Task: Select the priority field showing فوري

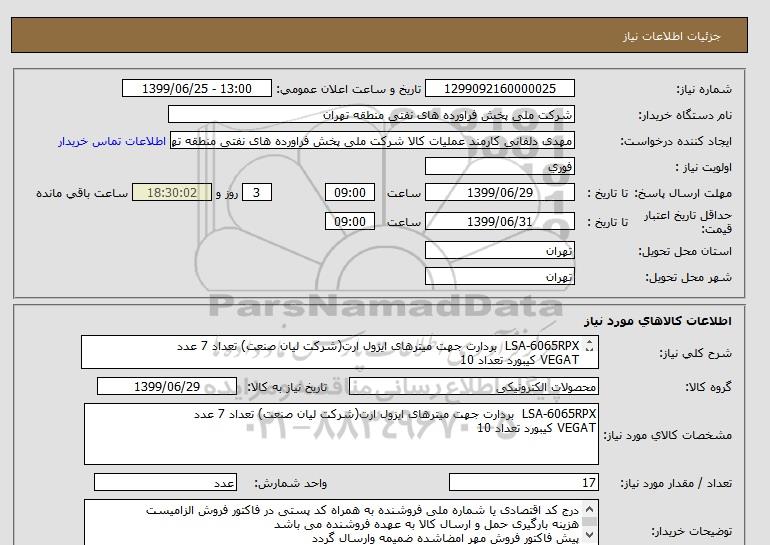Action: click(499, 167)
